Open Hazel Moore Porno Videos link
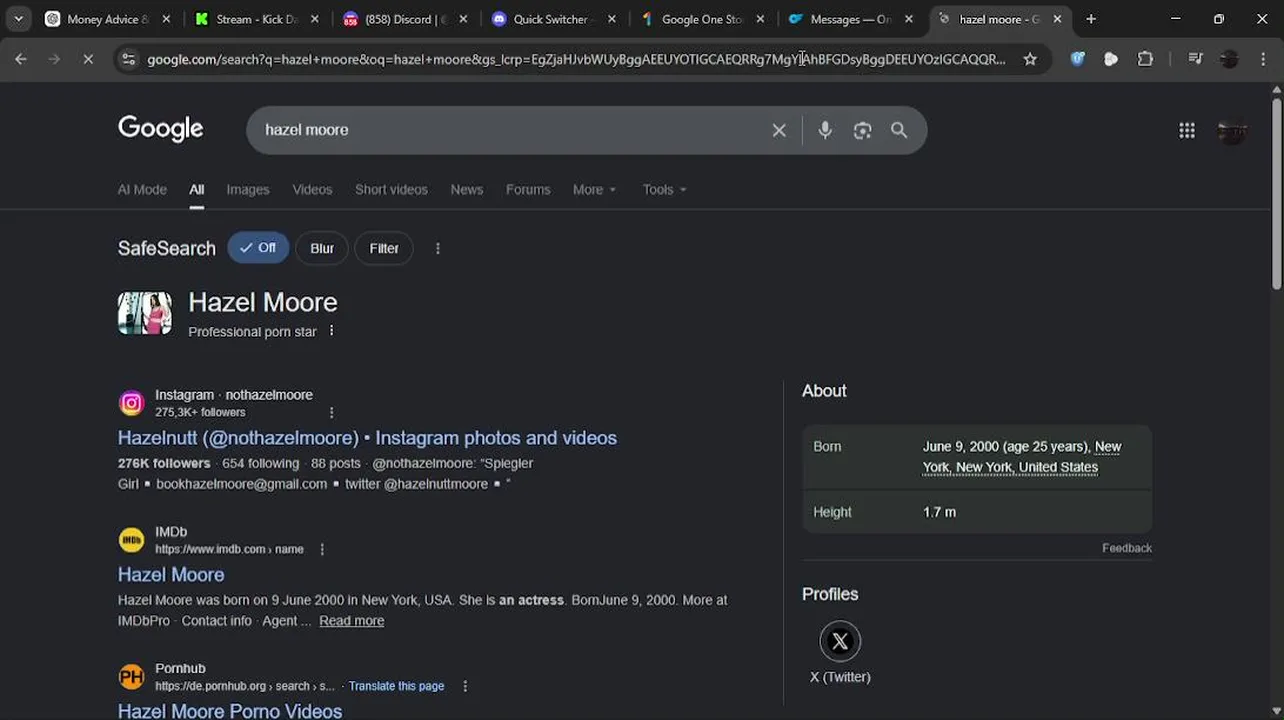The image size is (1284, 720). (230, 711)
